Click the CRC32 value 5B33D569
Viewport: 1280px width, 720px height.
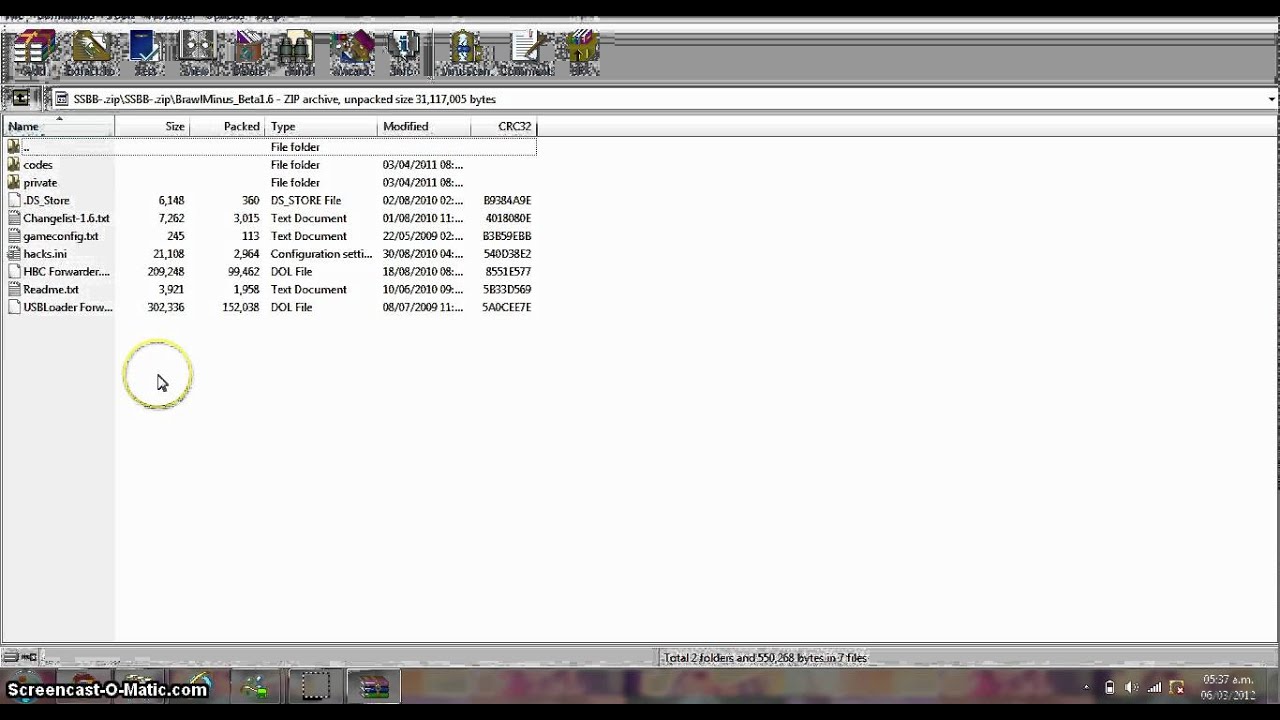[x=507, y=290]
